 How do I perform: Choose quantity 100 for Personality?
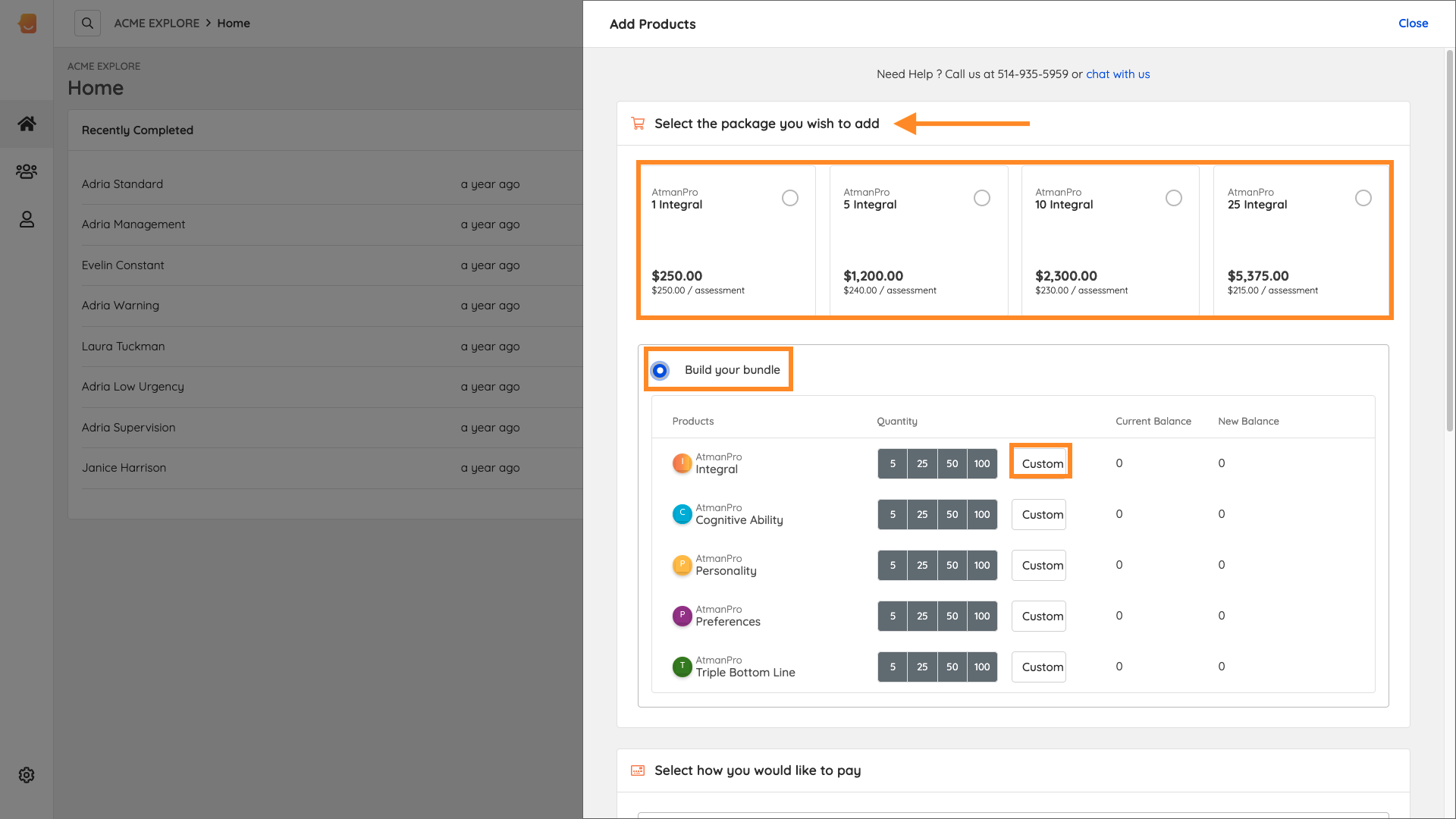point(982,565)
